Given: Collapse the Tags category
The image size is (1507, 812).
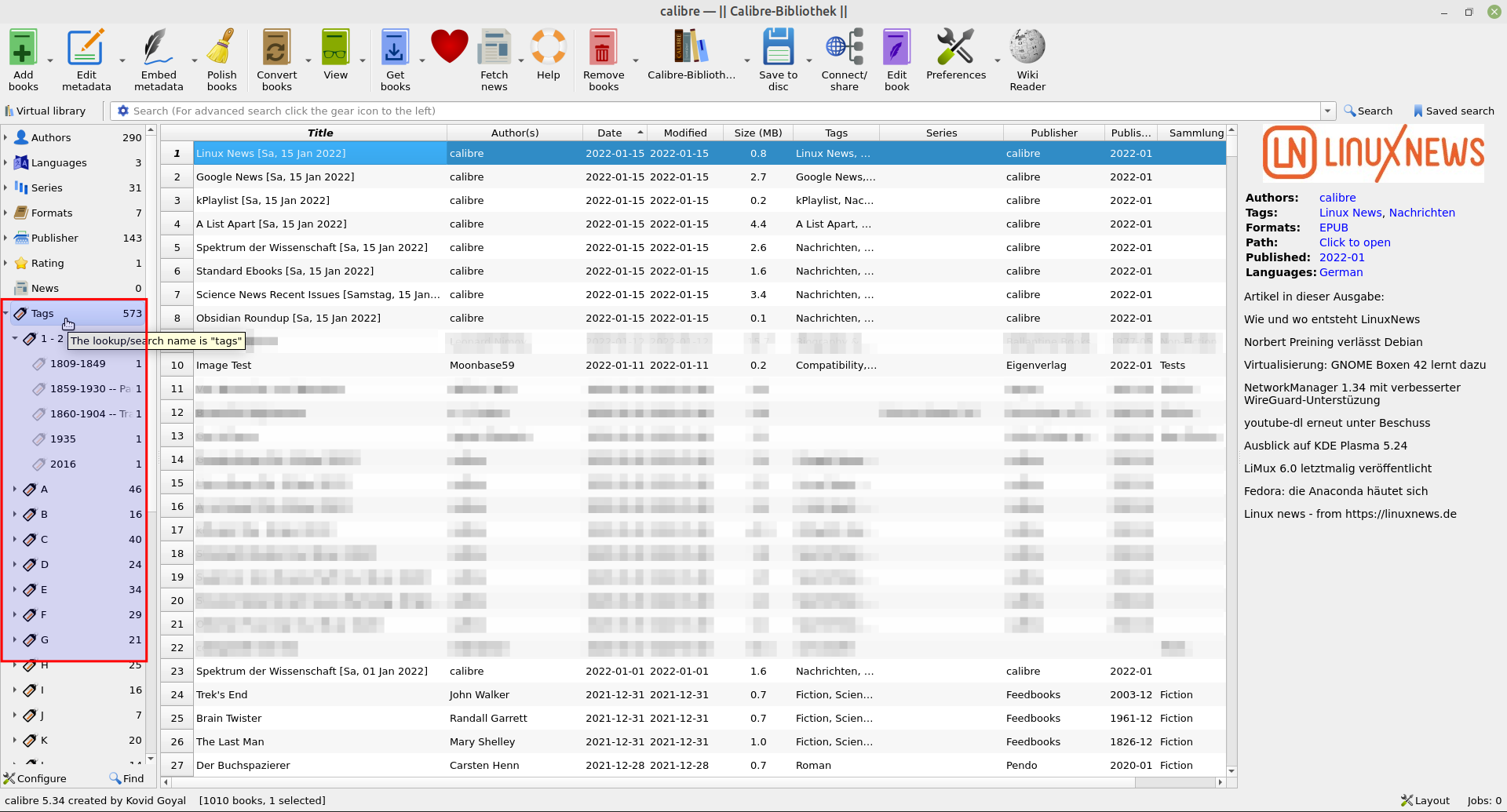Looking at the screenshot, I should (x=5, y=313).
